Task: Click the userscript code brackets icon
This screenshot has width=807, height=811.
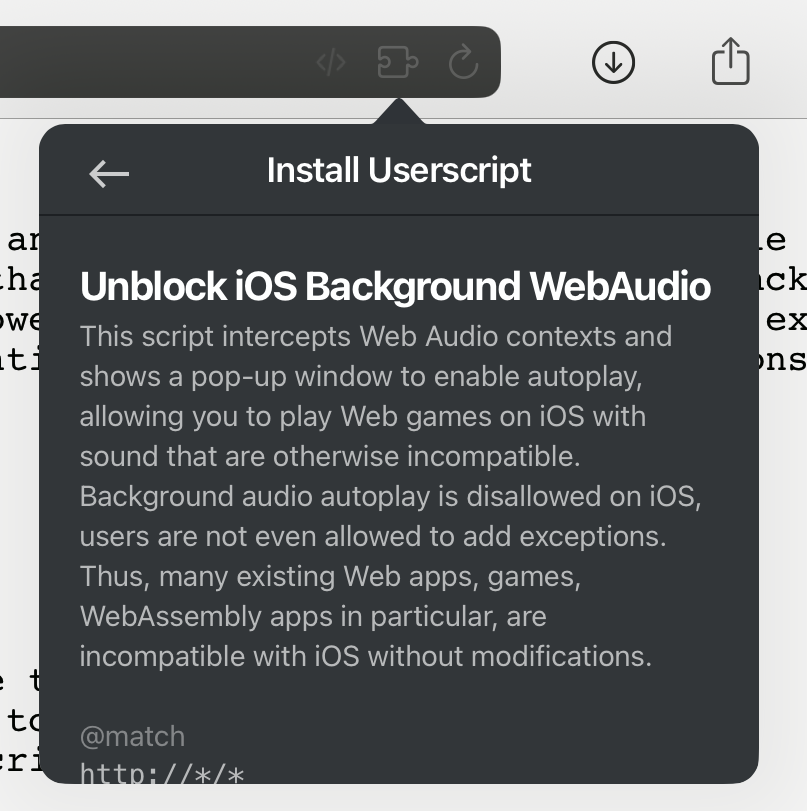Action: [x=331, y=63]
